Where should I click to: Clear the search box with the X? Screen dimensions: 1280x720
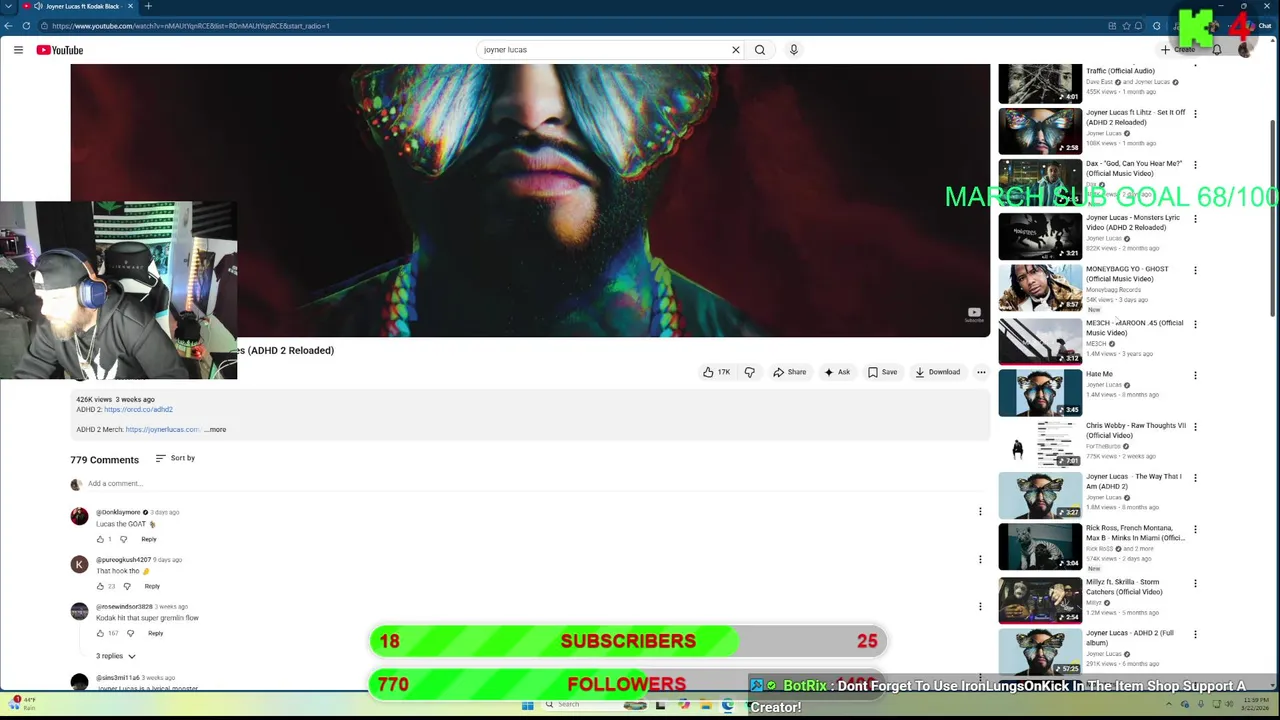(x=736, y=50)
